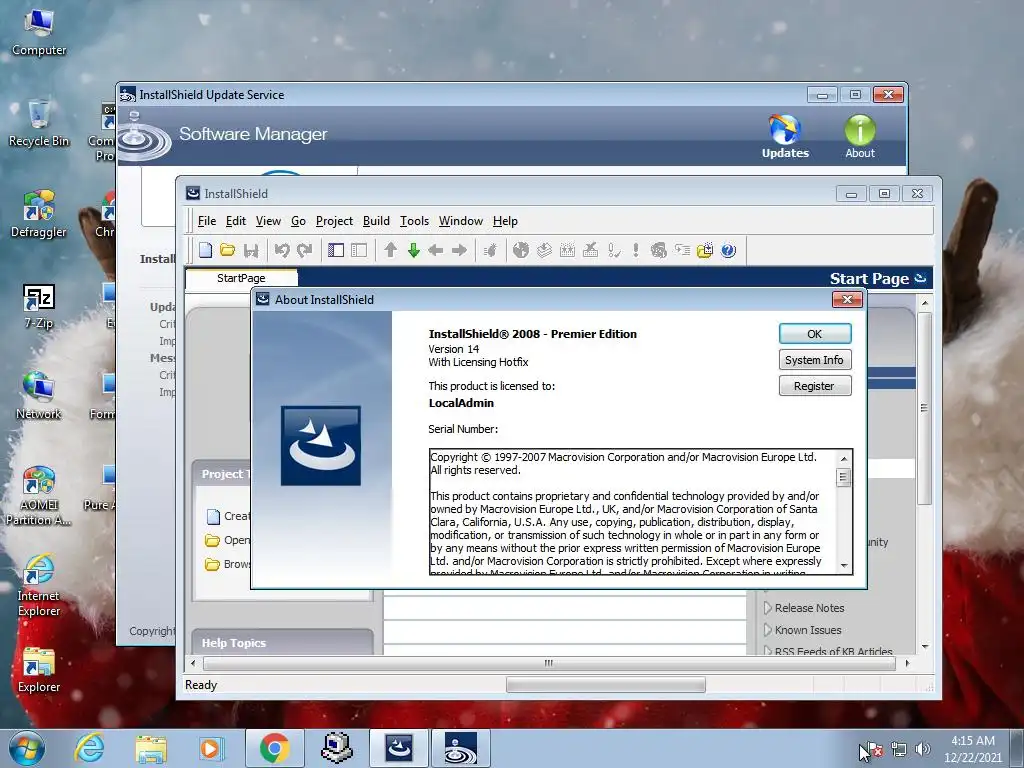Open the View menu

pos(268,221)
